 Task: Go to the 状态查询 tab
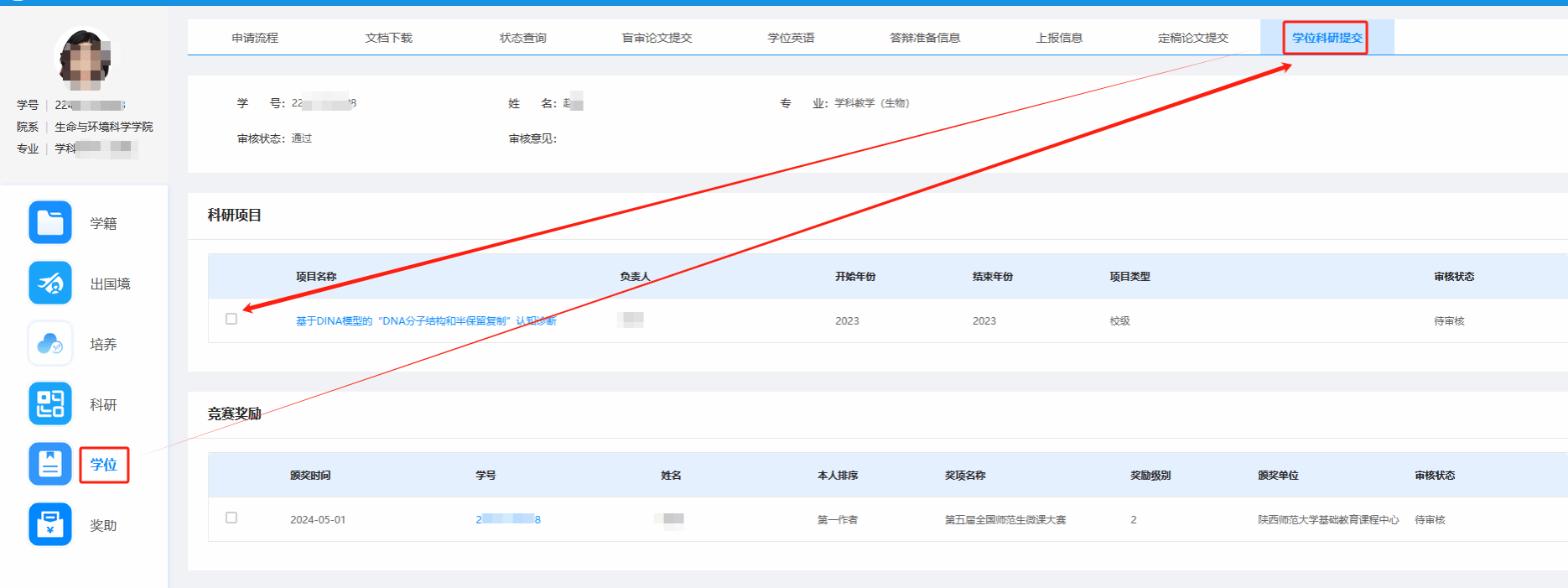click(523, 38)
